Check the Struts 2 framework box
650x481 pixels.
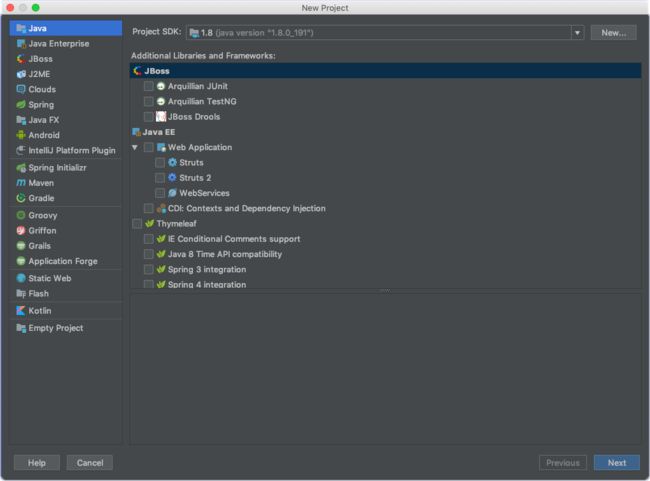pyautogui.click(x=160, y=178)
